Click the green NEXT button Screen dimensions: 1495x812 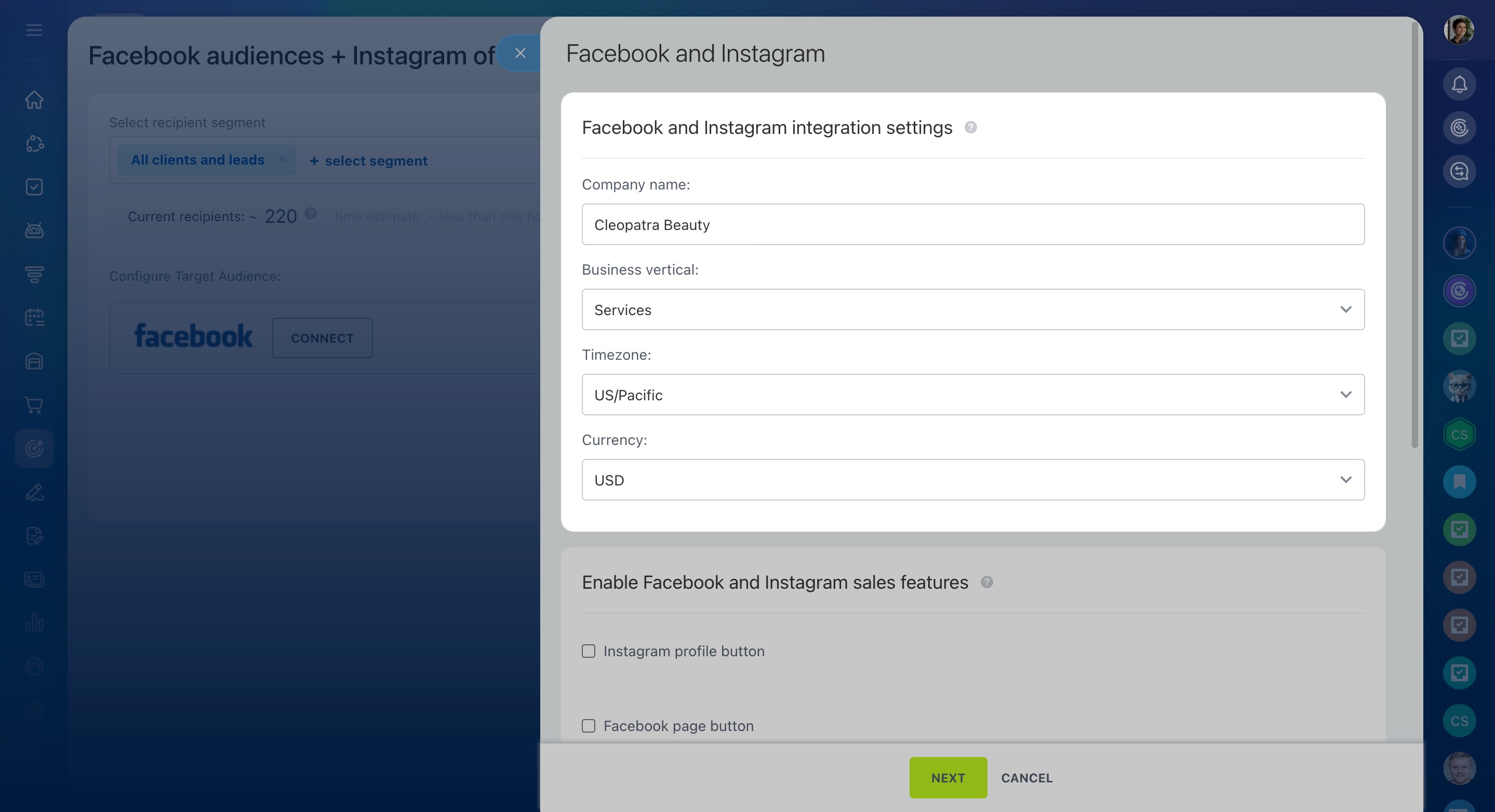[x=947, y=778]
